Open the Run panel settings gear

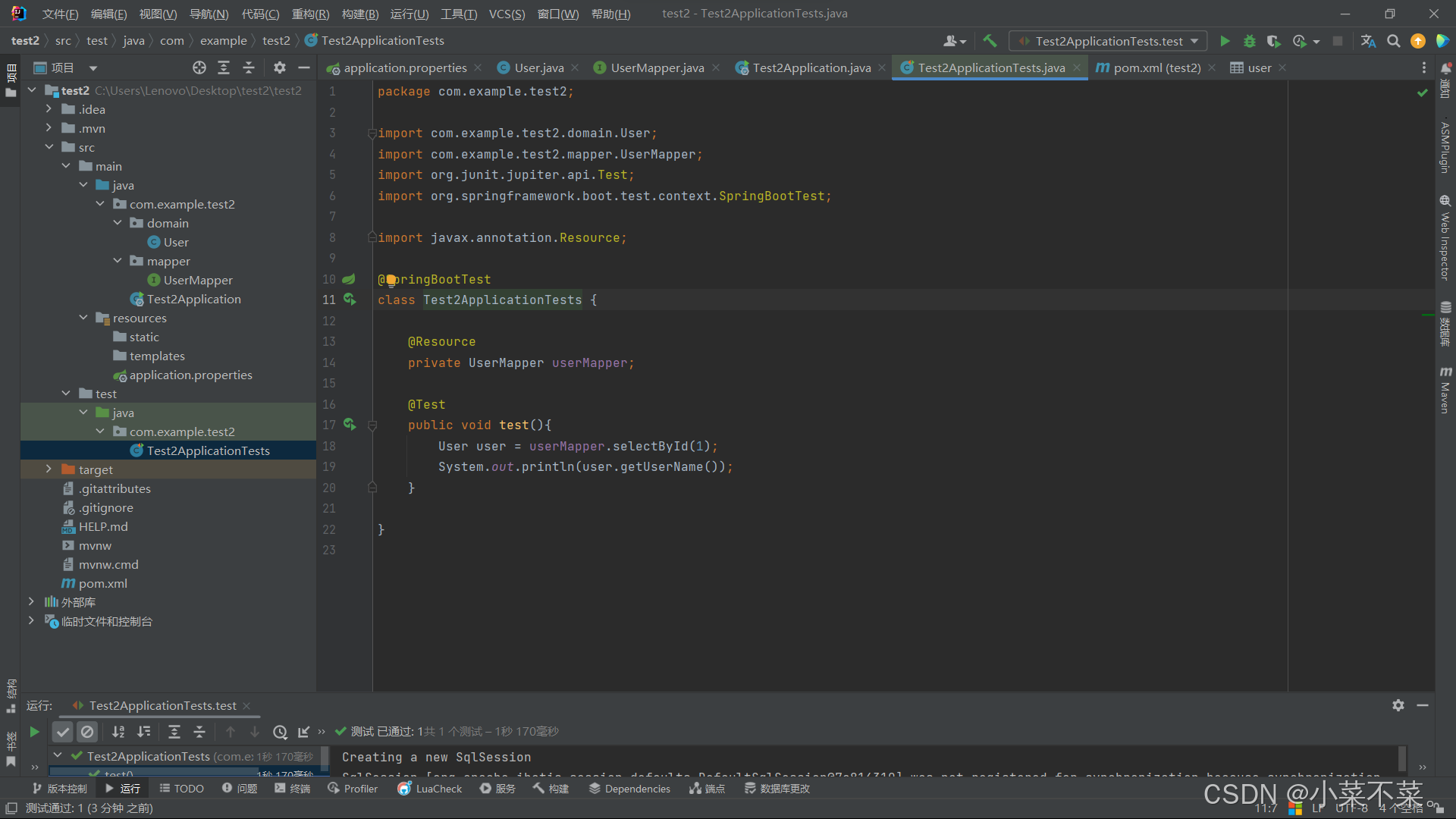tap(1398, 705)
